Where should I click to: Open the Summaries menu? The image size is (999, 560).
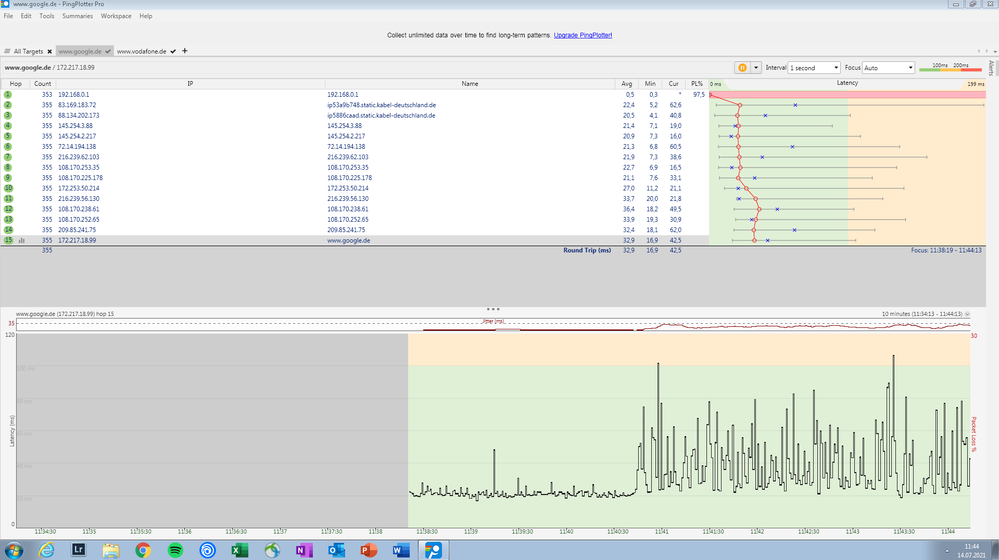coord(77,16)
